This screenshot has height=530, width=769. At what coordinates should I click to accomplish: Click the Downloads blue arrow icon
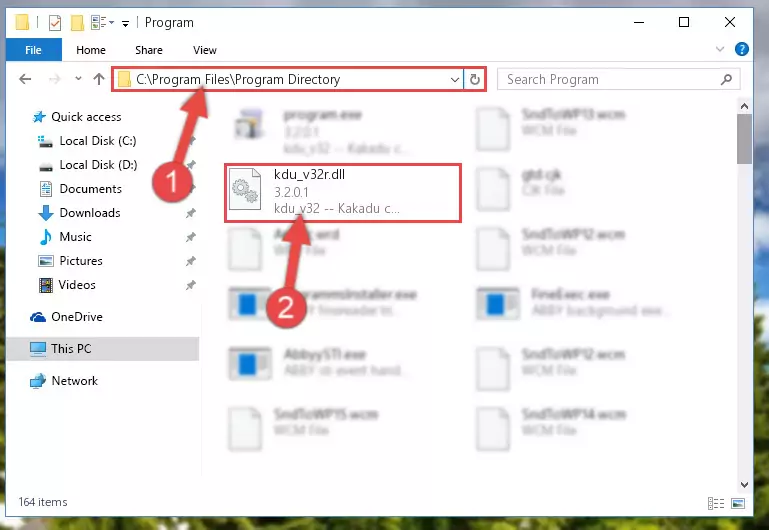[x=46, y=213]
